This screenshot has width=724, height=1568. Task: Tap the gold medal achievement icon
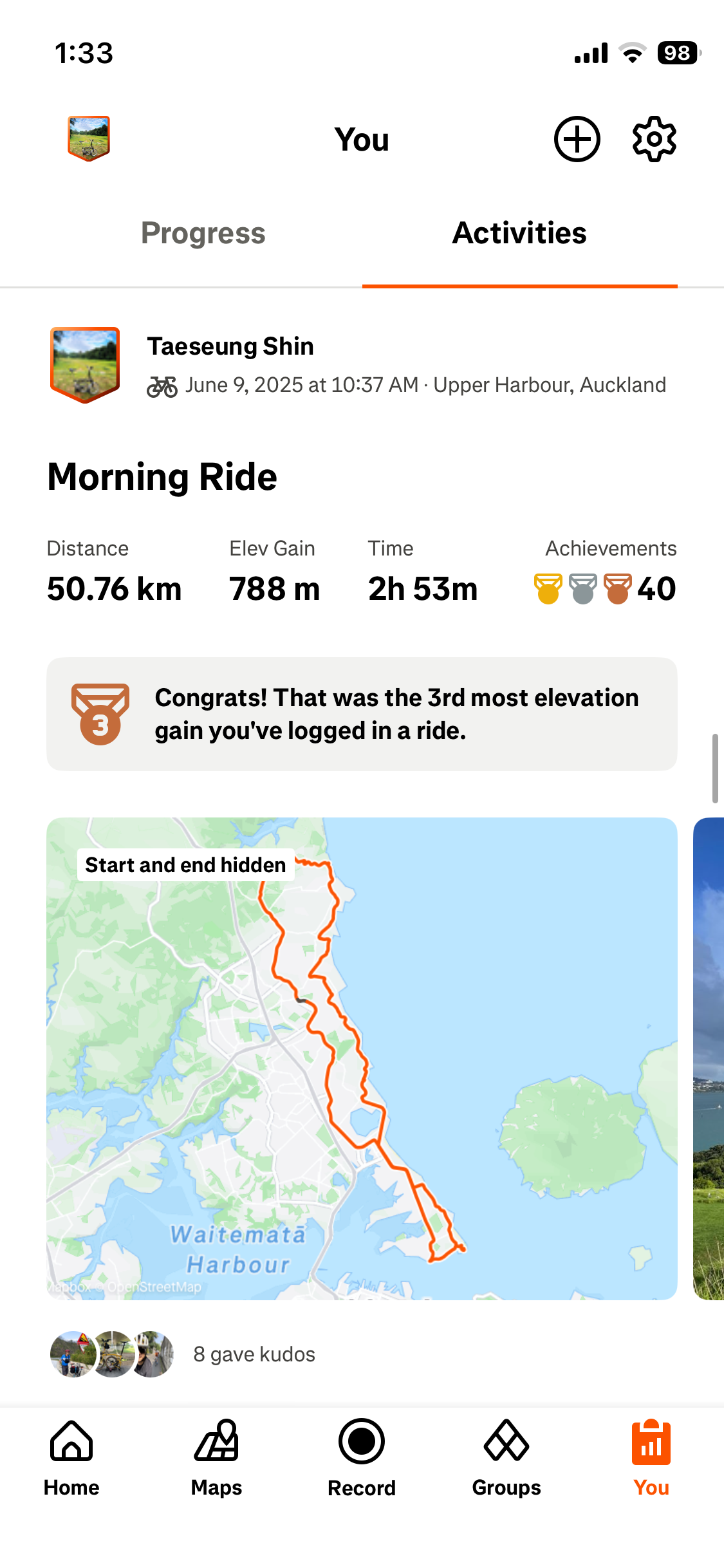tap(548, 588)
